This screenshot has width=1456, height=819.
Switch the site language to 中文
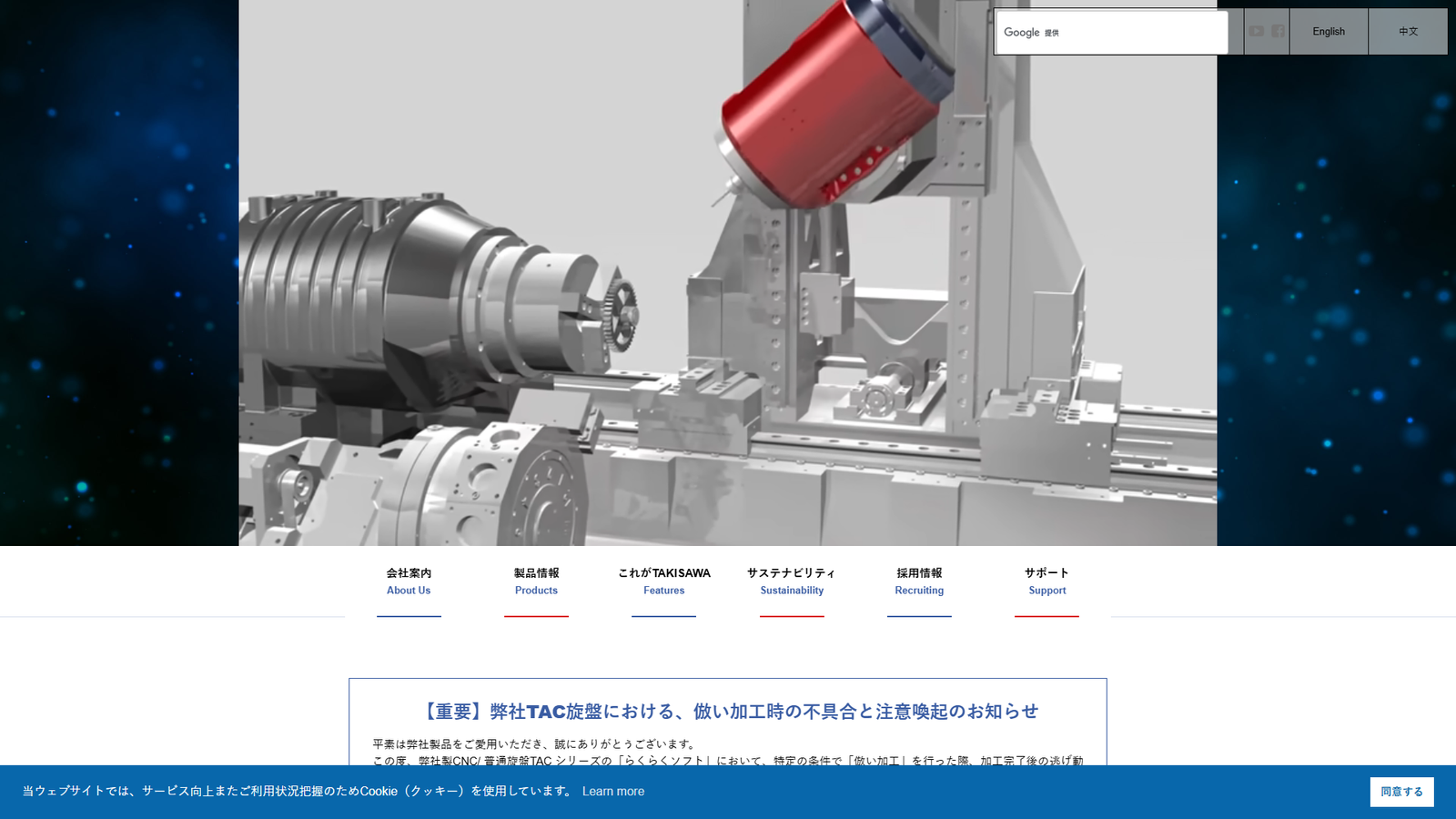1407,31
